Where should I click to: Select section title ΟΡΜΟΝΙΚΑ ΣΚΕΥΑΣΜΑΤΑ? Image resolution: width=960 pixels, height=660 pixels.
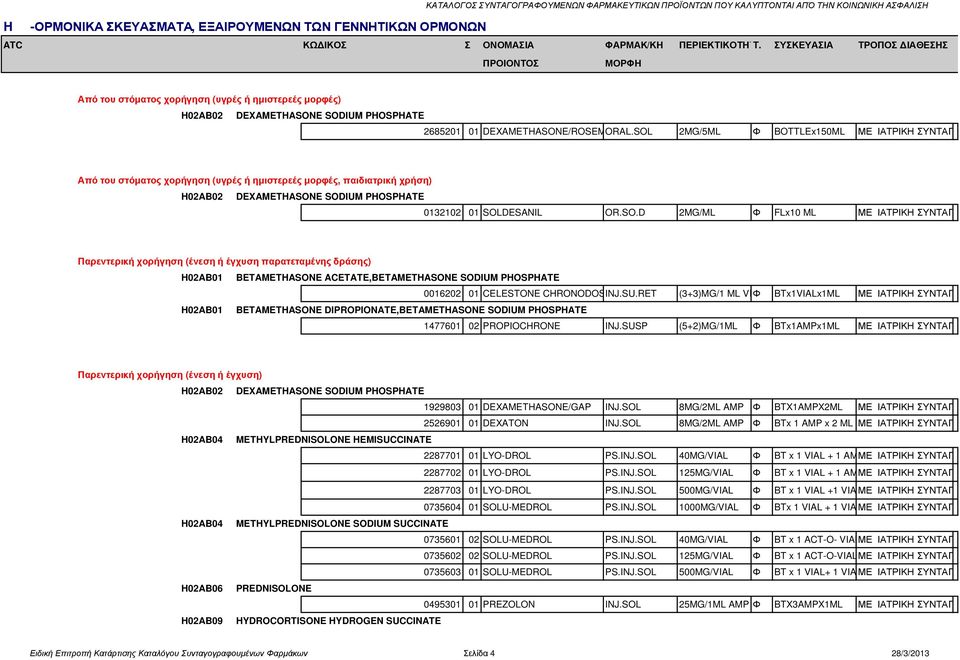258,27
